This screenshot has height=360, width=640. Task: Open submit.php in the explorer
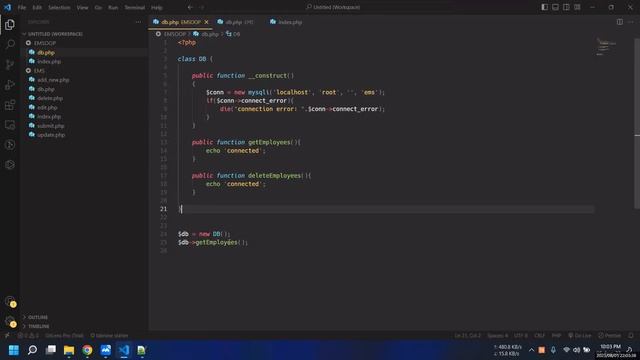click(51, 126)
